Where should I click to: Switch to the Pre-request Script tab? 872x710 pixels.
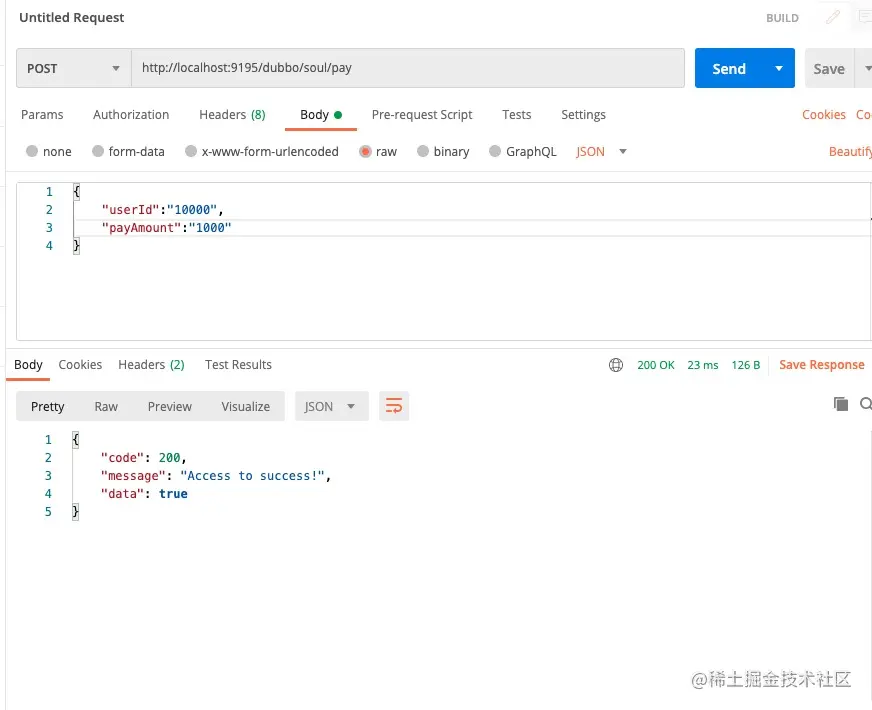point(422,115)
